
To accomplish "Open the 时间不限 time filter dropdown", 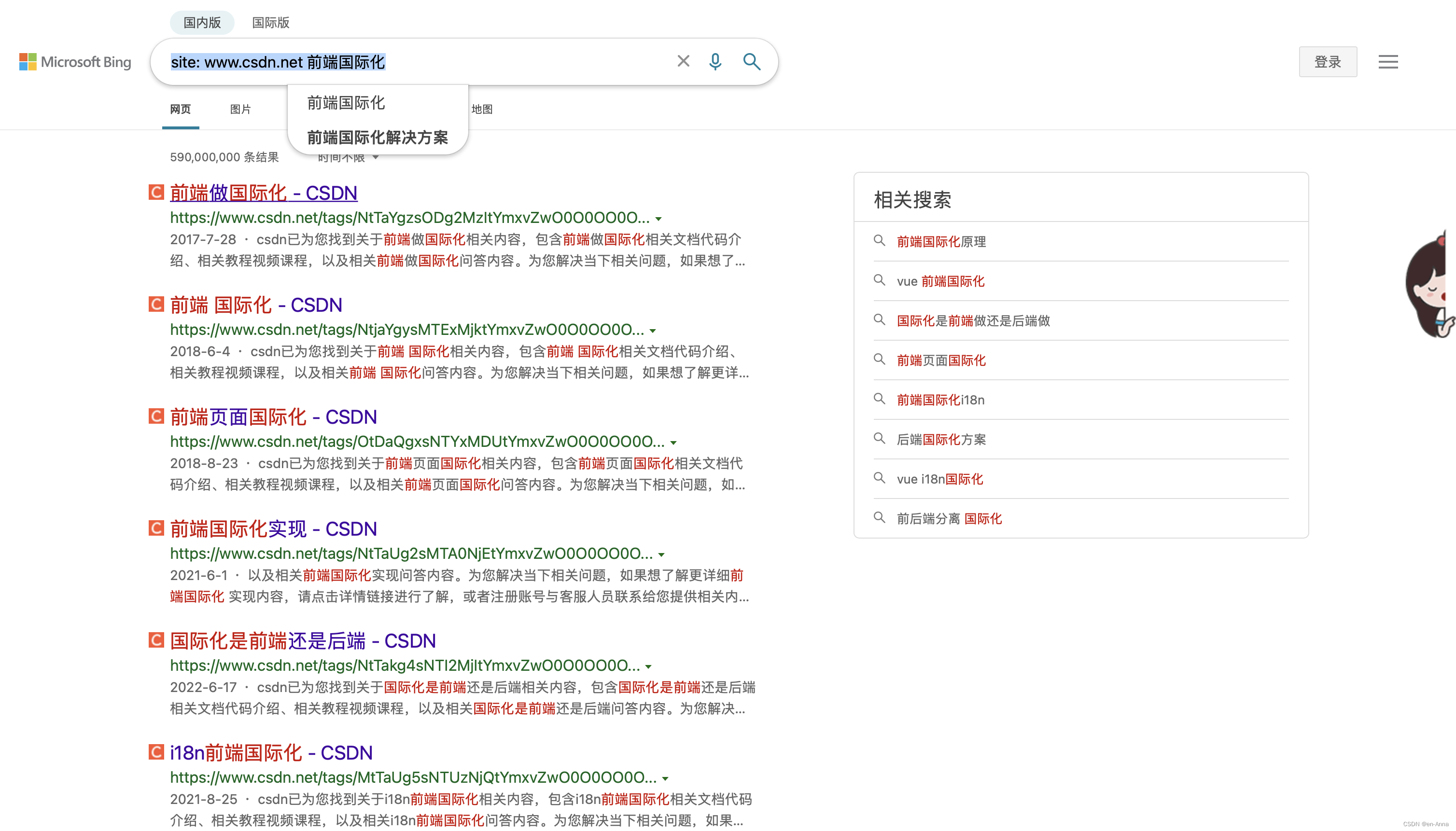I will (348, 157).
